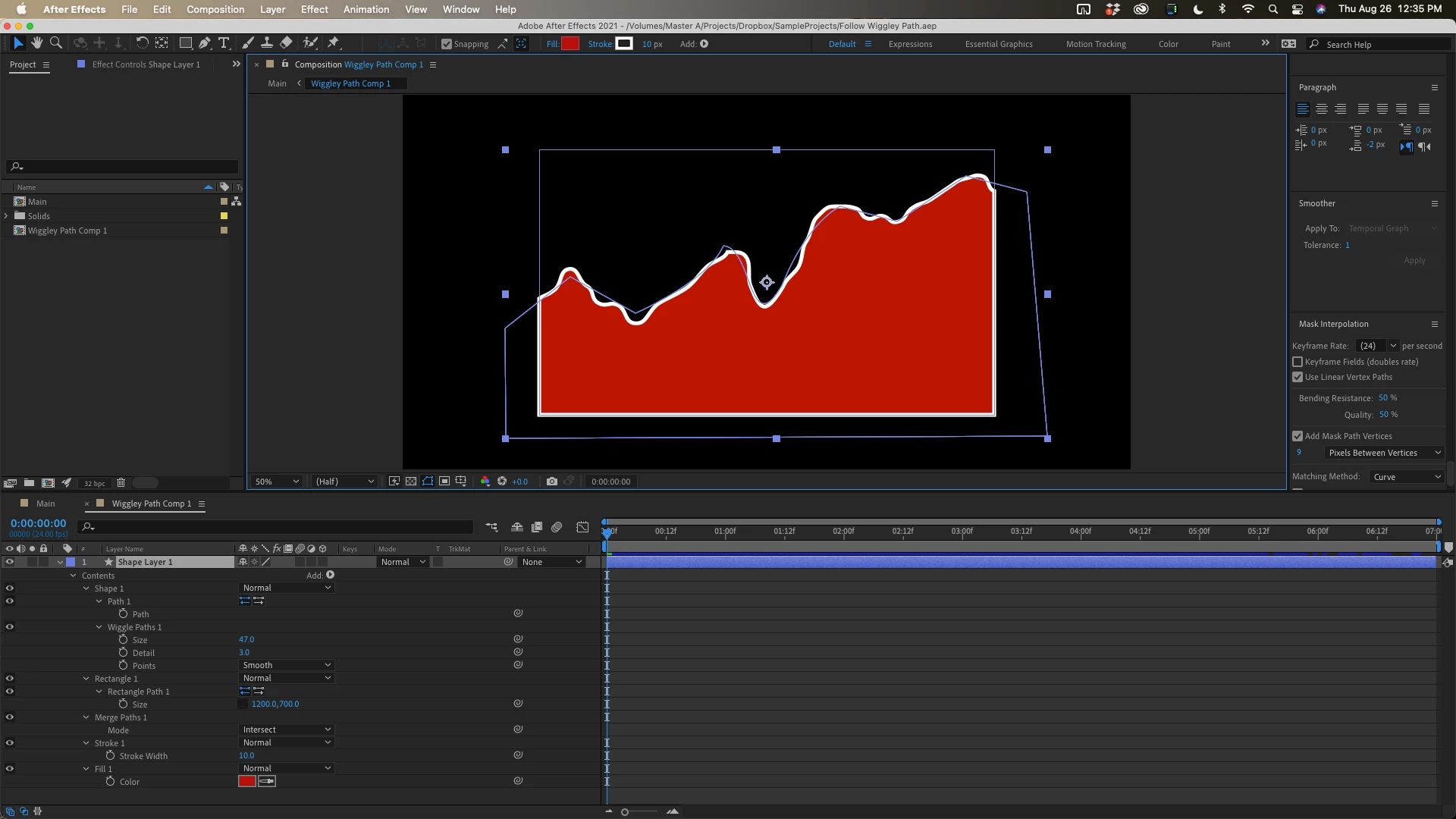Select the Eraser tool
Image resolution: width=1456 pixels, height=819 pixels.
pyautogui.click(x=286, y=43)
